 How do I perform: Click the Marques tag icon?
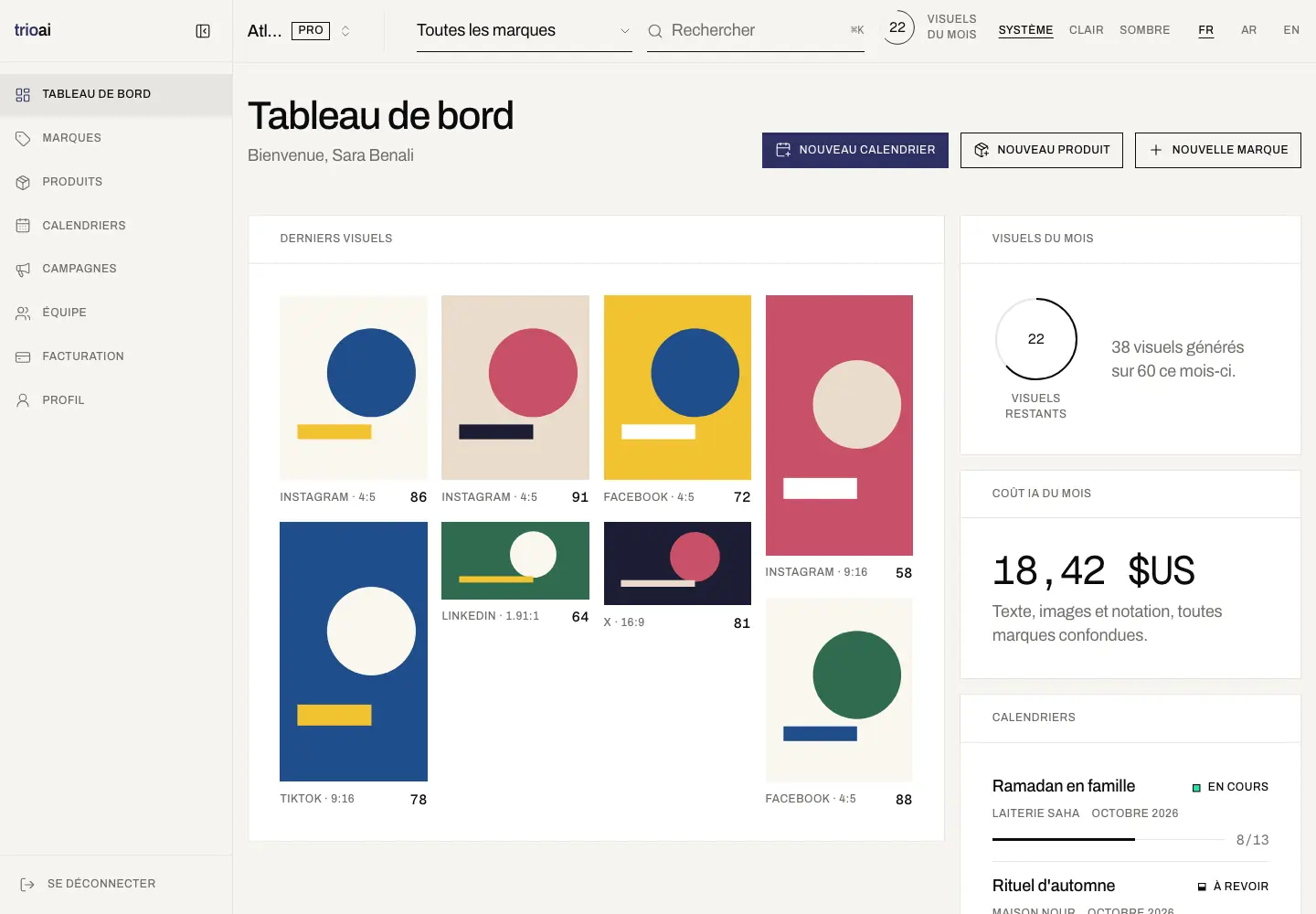click(x=23, y=138)
